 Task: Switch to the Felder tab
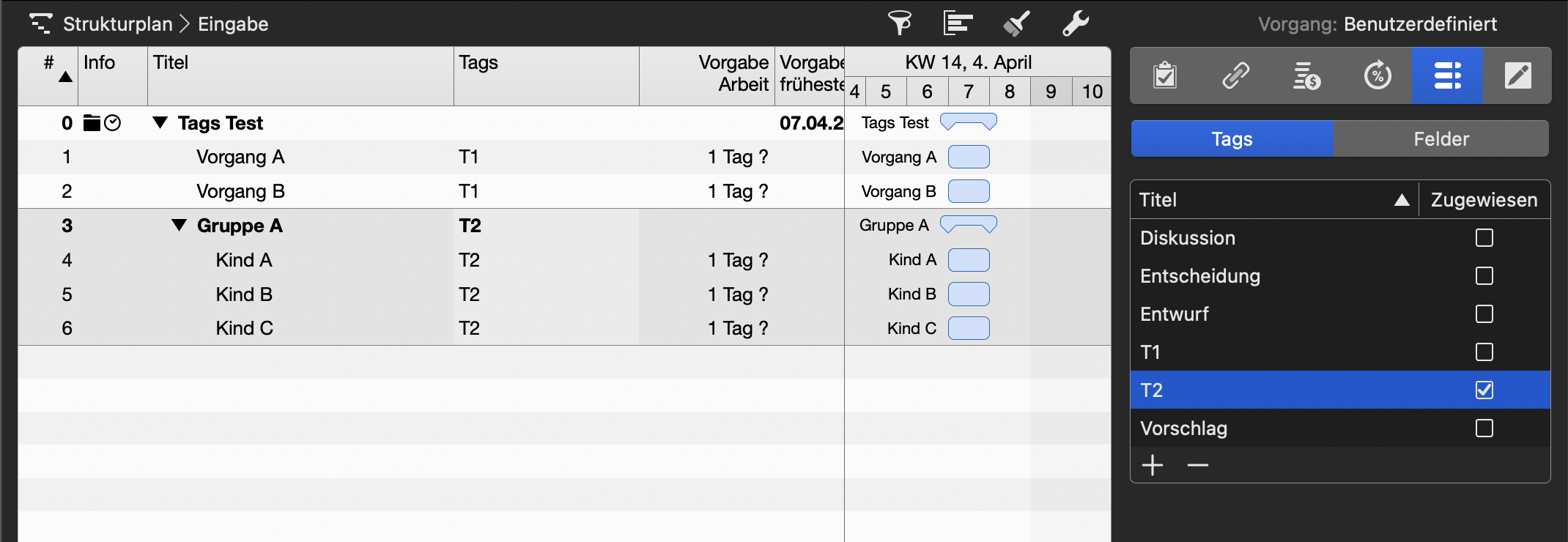tap(1441, 139)
